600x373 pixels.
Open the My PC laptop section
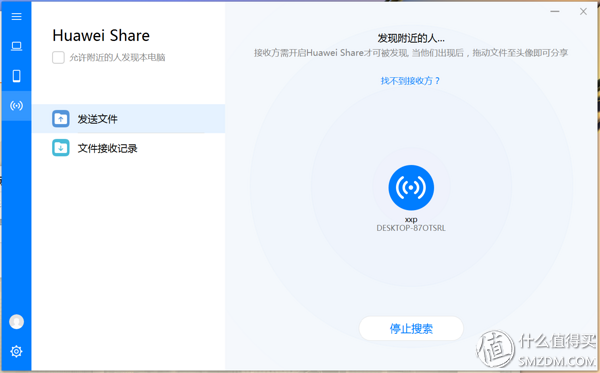click(x=16, y=46)
